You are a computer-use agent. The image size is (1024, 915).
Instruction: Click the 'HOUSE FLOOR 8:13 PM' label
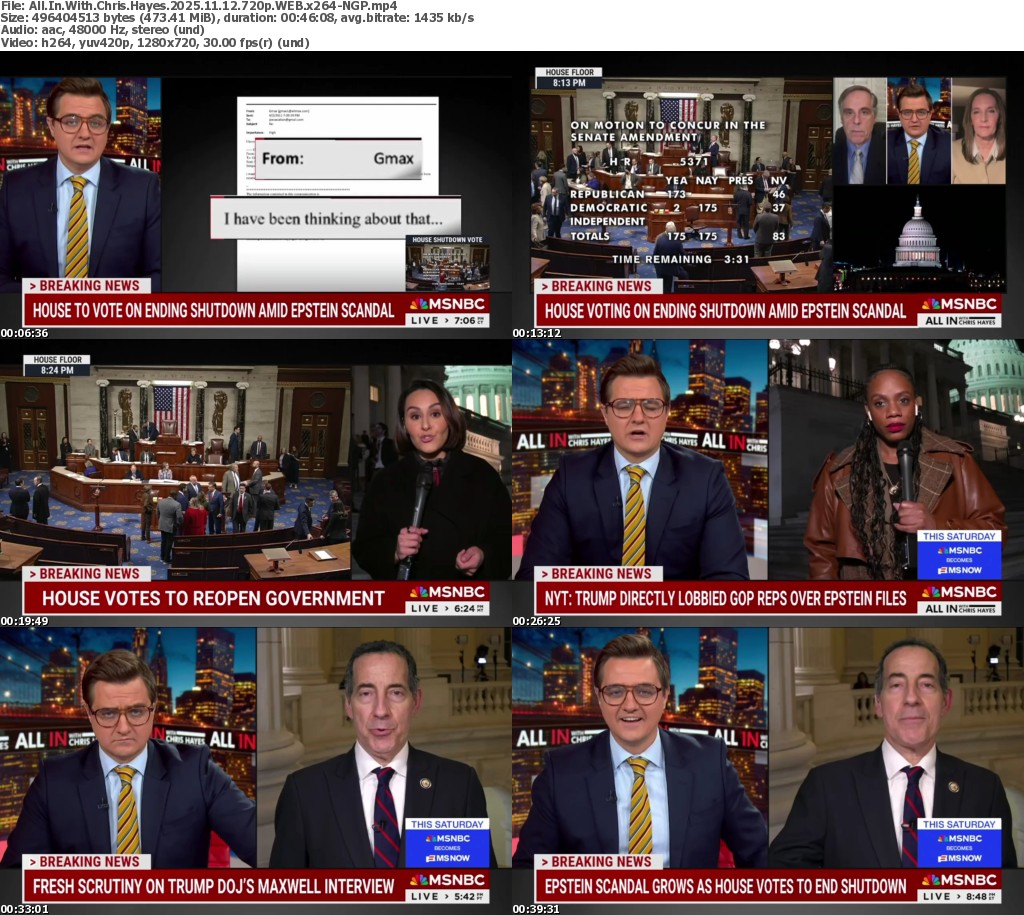click(568, 78)
